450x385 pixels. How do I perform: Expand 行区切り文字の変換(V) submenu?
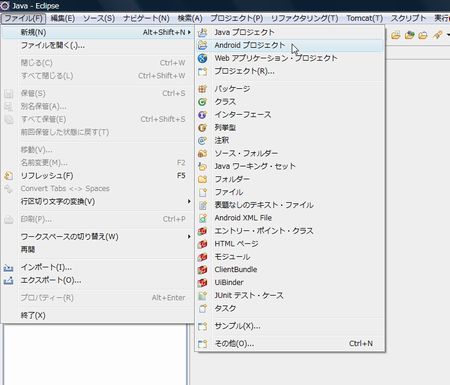click(x=98, y=202)
